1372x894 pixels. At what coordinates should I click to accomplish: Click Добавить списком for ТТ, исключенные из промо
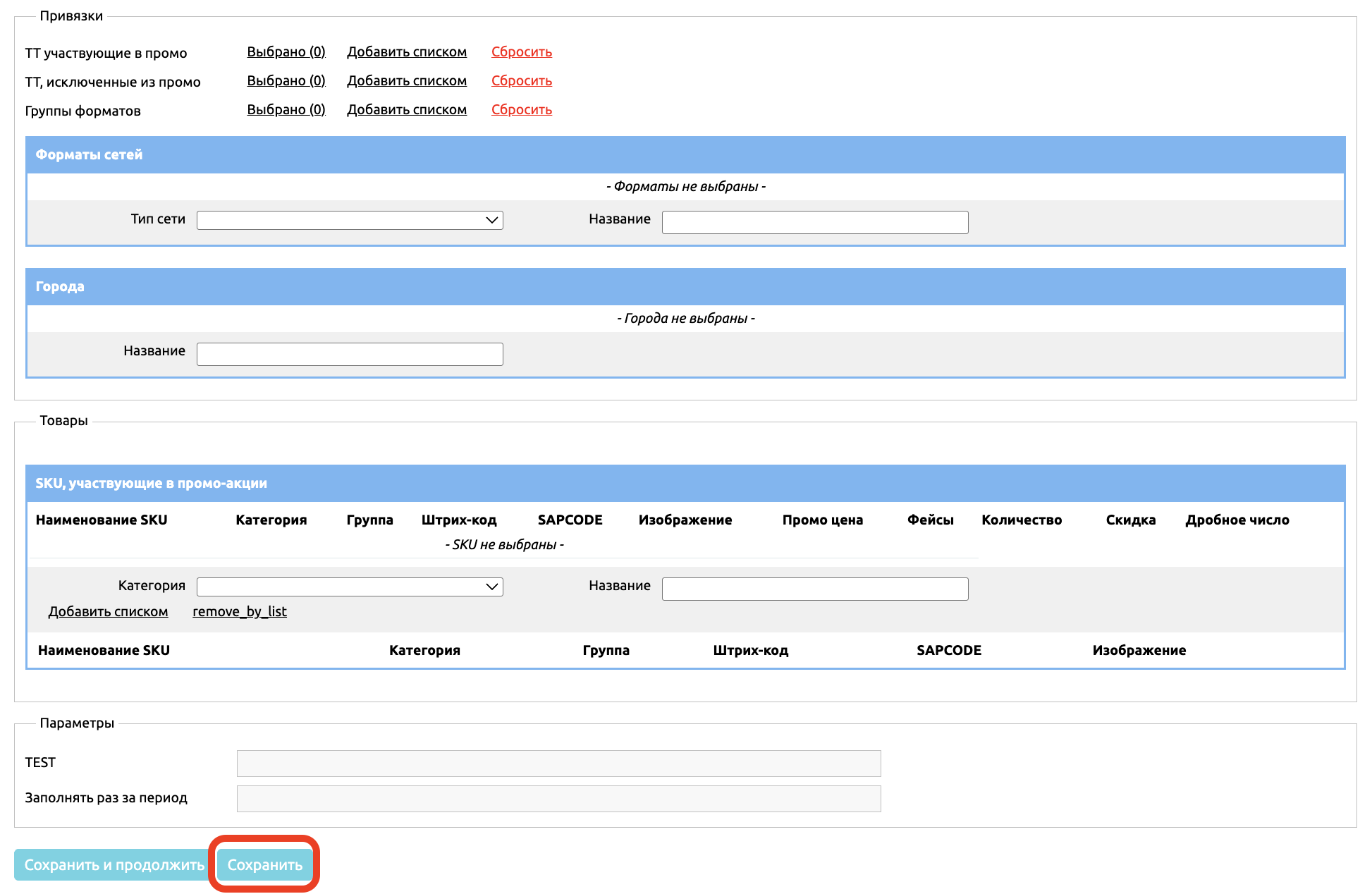[406, 81]
